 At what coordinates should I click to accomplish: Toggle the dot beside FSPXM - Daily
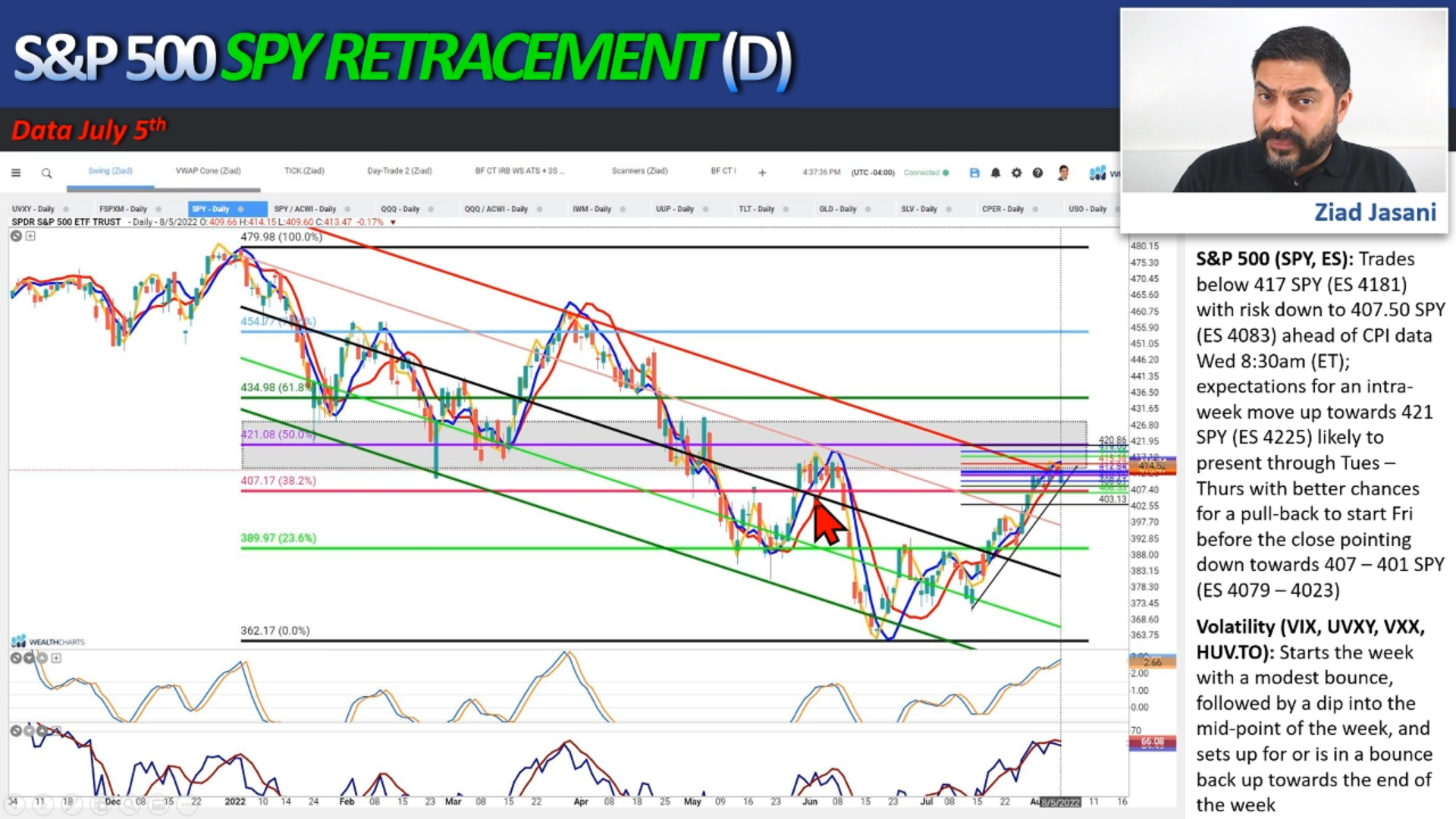[x=158, y=209]
